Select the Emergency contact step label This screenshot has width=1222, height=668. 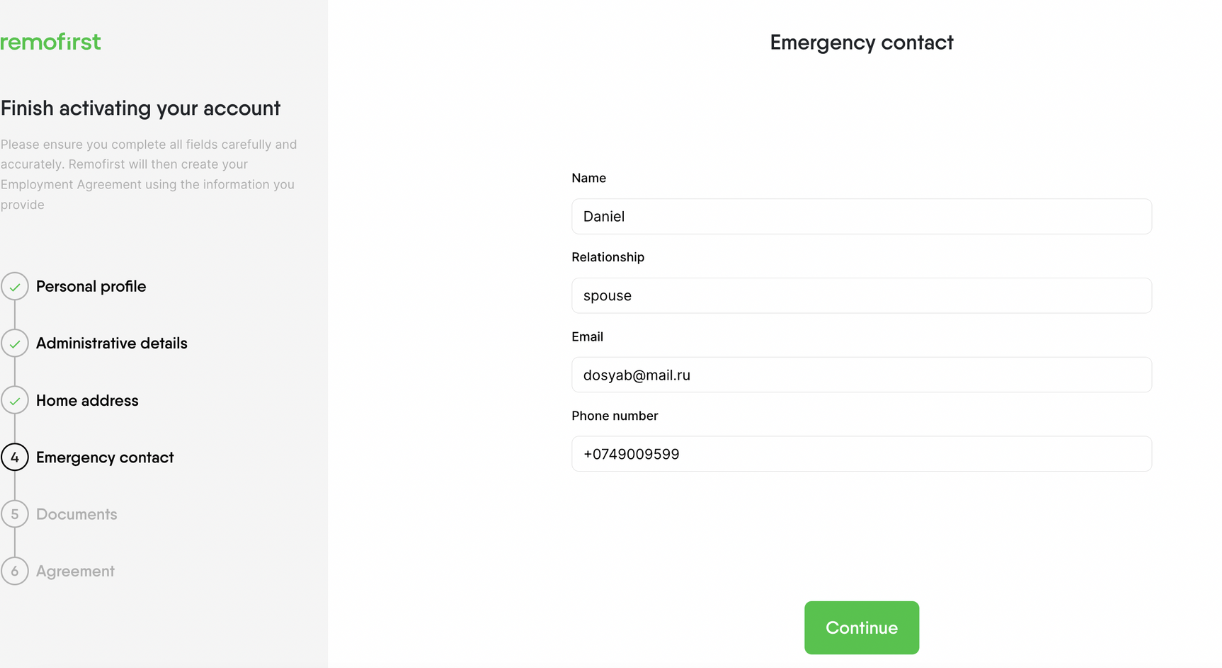(105, 458)
